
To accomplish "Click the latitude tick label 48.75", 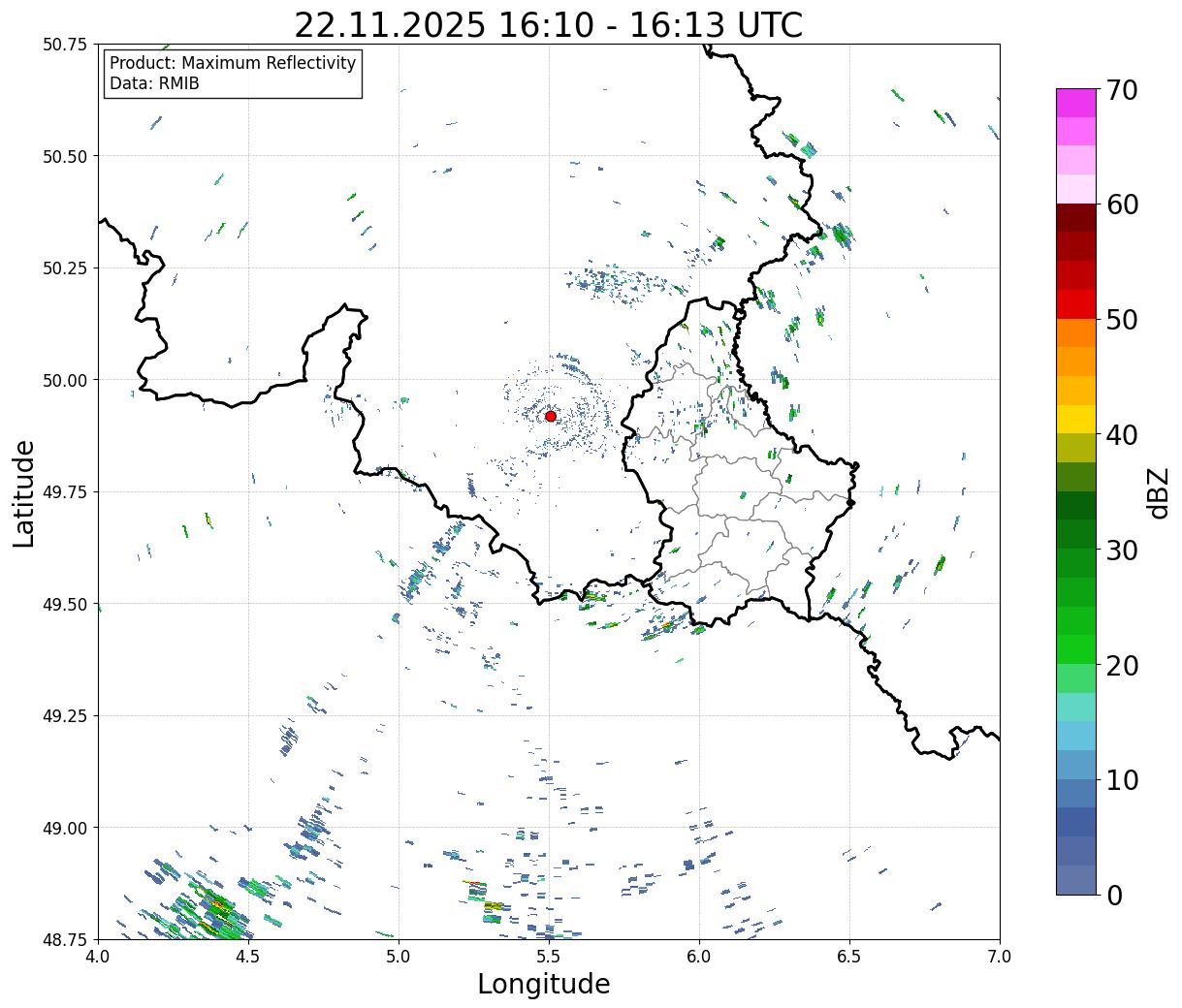I will pyautogui.click(x=65, y=939).
